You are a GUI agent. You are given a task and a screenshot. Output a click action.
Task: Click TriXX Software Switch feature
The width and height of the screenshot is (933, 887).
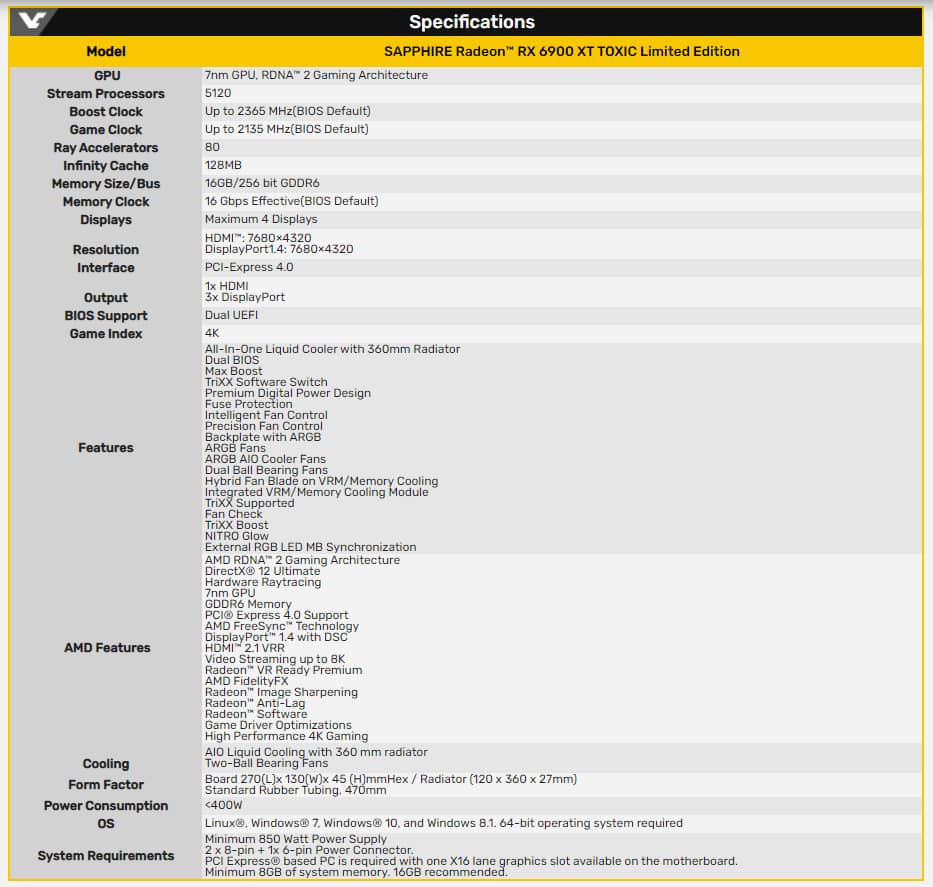[266, 382]
